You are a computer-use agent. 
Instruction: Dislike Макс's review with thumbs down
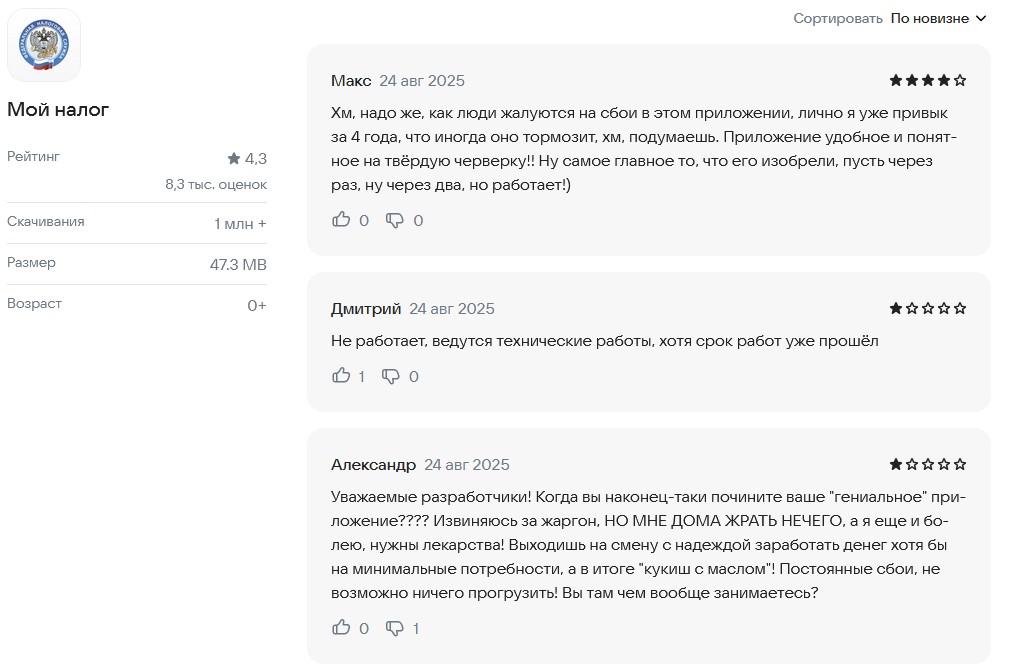pos(395,220)
